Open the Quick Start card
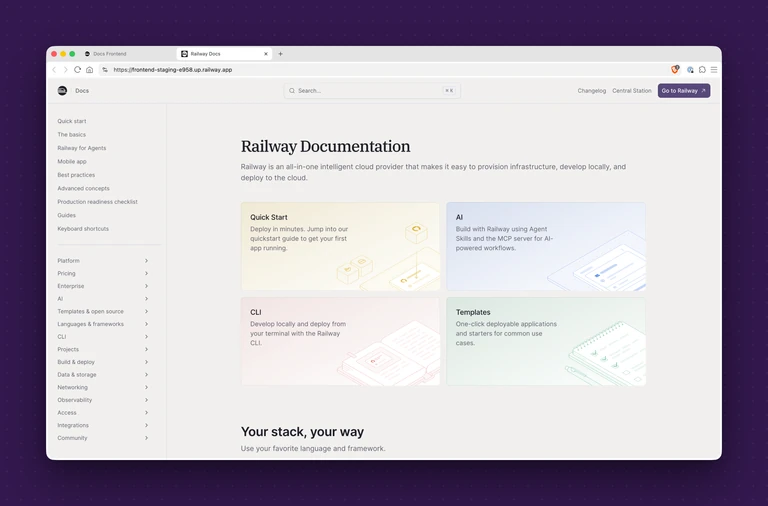The width and height of the screenshot is (768, 506). tap(340, 246)
